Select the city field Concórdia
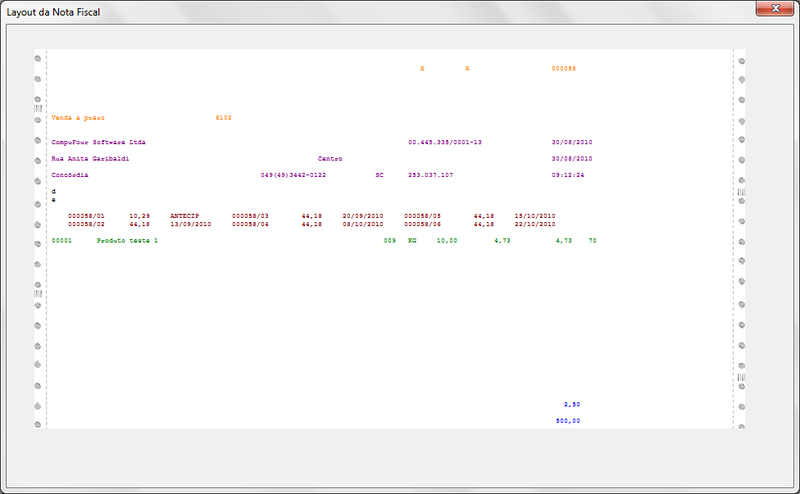The width and height of the screenshot is (800, 494). point(69,175)
